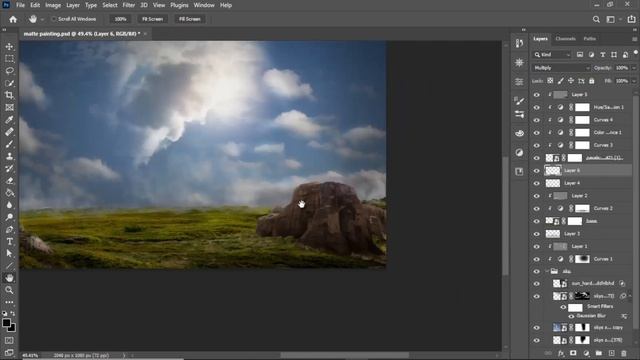This screenshot has height=360, width=640.
Task: Hide Layer 4 visibility eye
Action: 536,183
